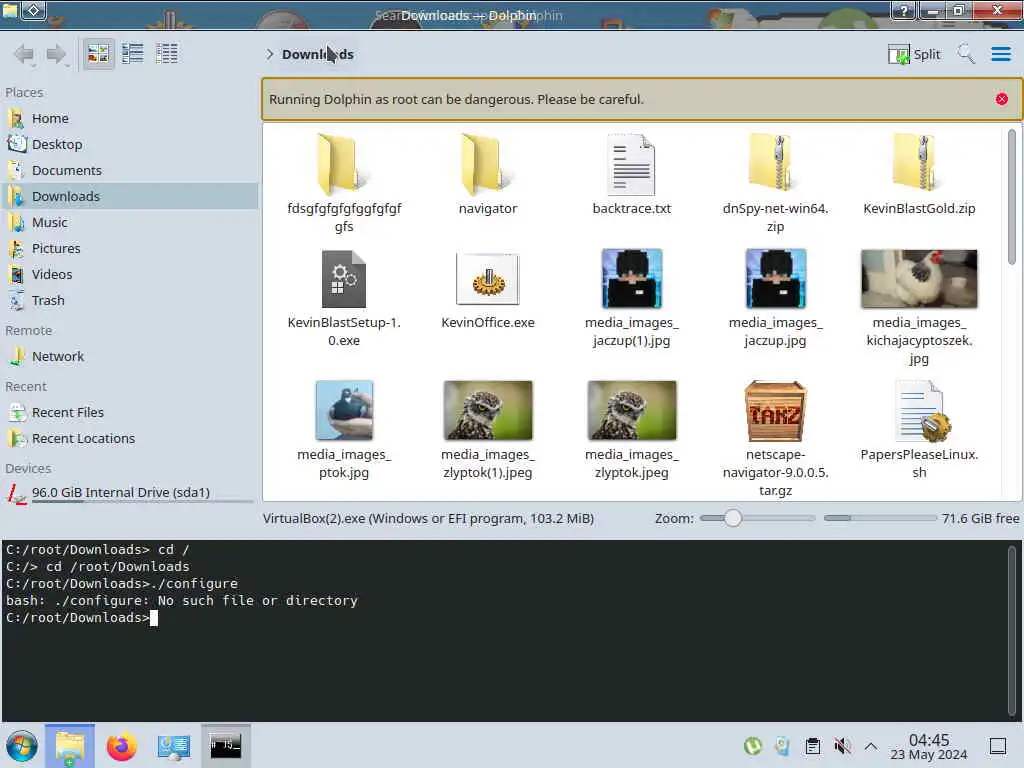Open the window menu icon in titlebar
This screenshot has height=768, width=1024.
(10, 10)
